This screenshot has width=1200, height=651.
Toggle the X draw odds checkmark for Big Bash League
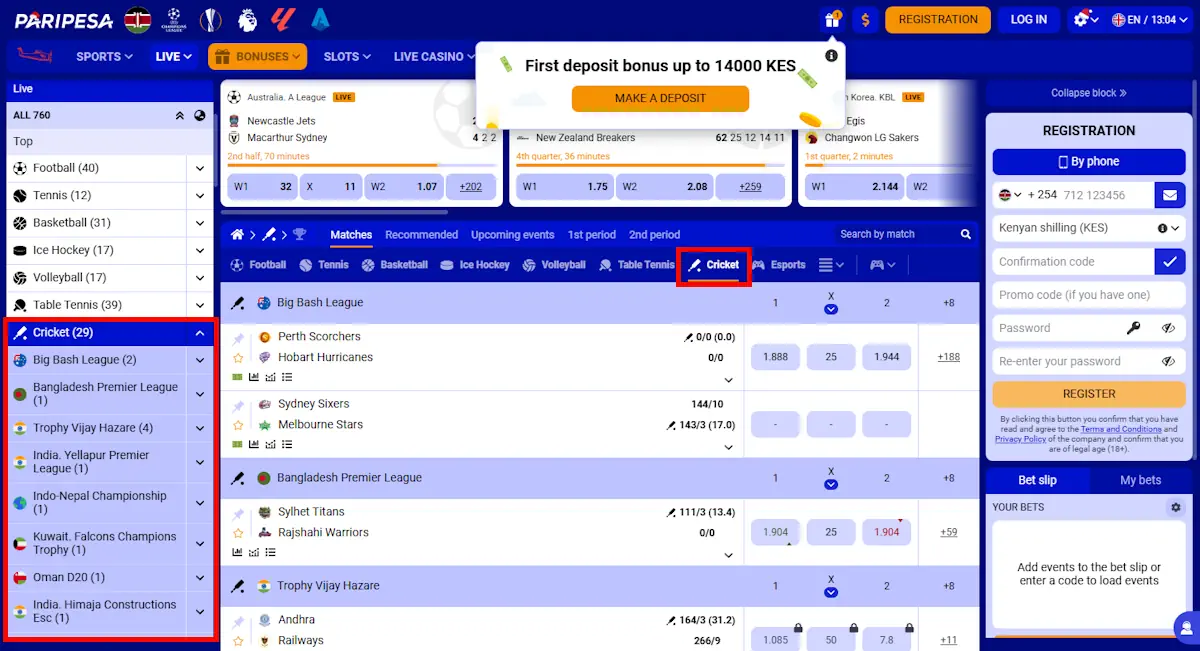coord(831,310)
